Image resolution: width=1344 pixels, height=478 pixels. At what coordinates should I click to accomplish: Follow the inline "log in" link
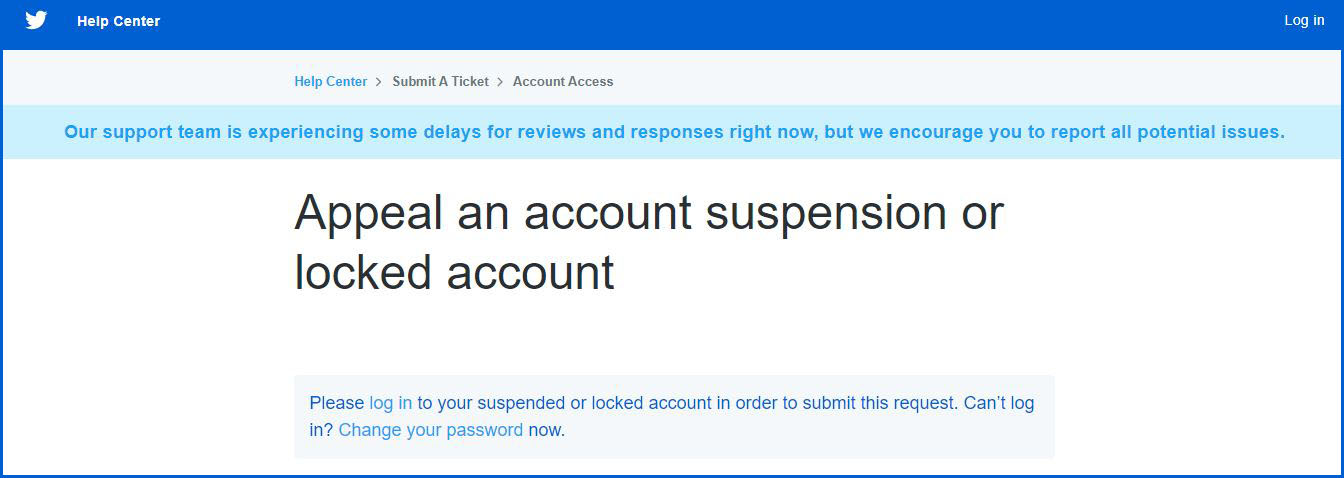coord(391,403)
